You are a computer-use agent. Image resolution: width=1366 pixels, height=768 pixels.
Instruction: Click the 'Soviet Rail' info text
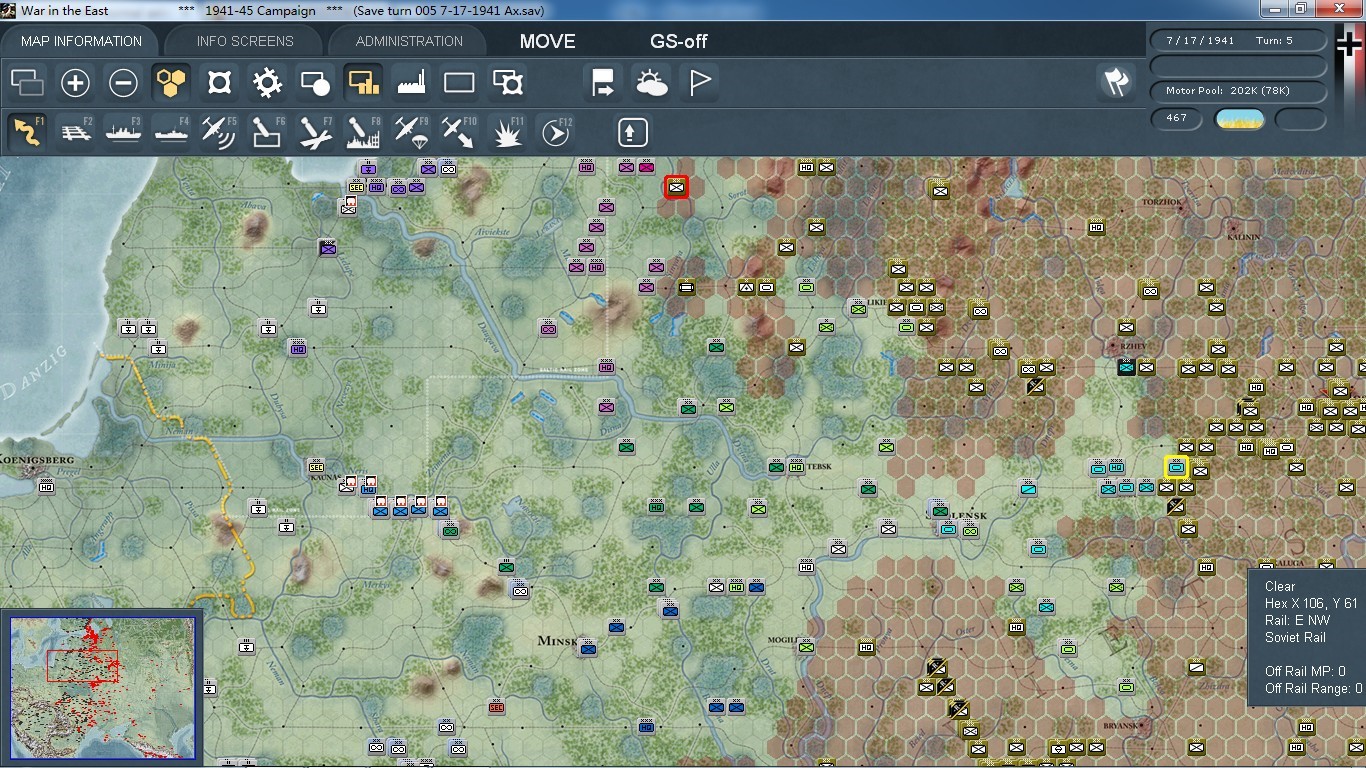point(1295,637)
